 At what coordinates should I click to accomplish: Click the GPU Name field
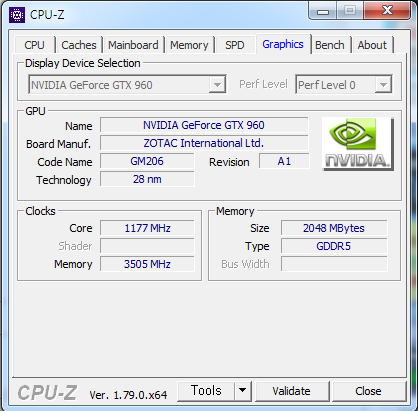coord(204,125)
